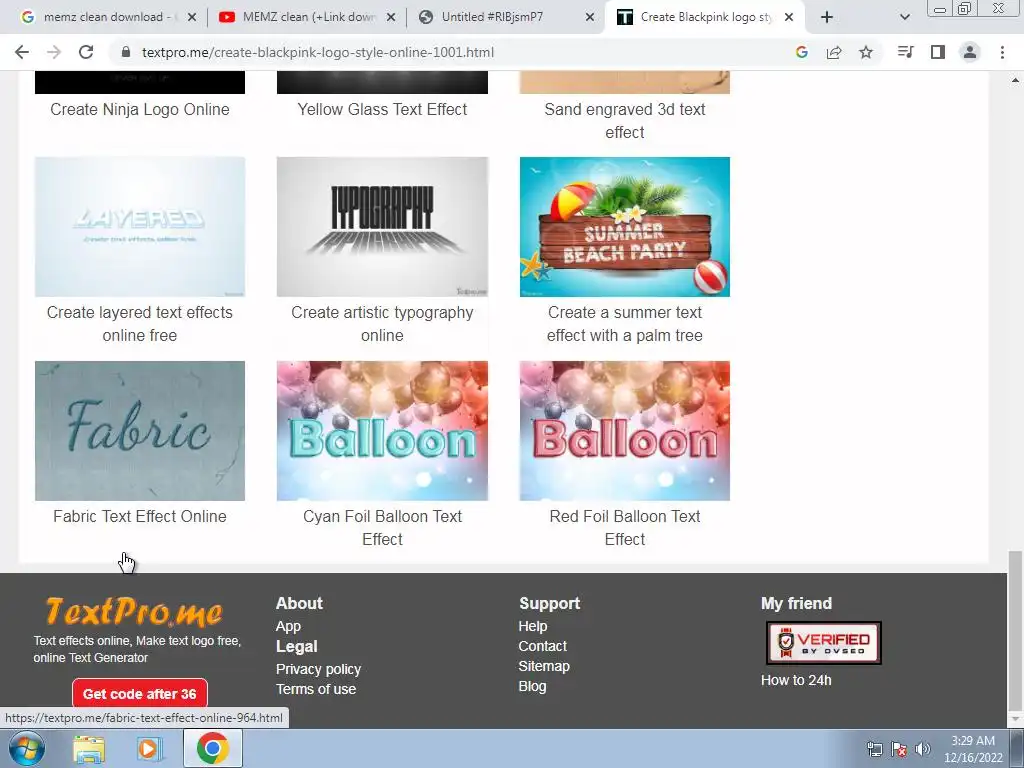
Task: Open the volume speaker icon
Action: tap(922, 749)
